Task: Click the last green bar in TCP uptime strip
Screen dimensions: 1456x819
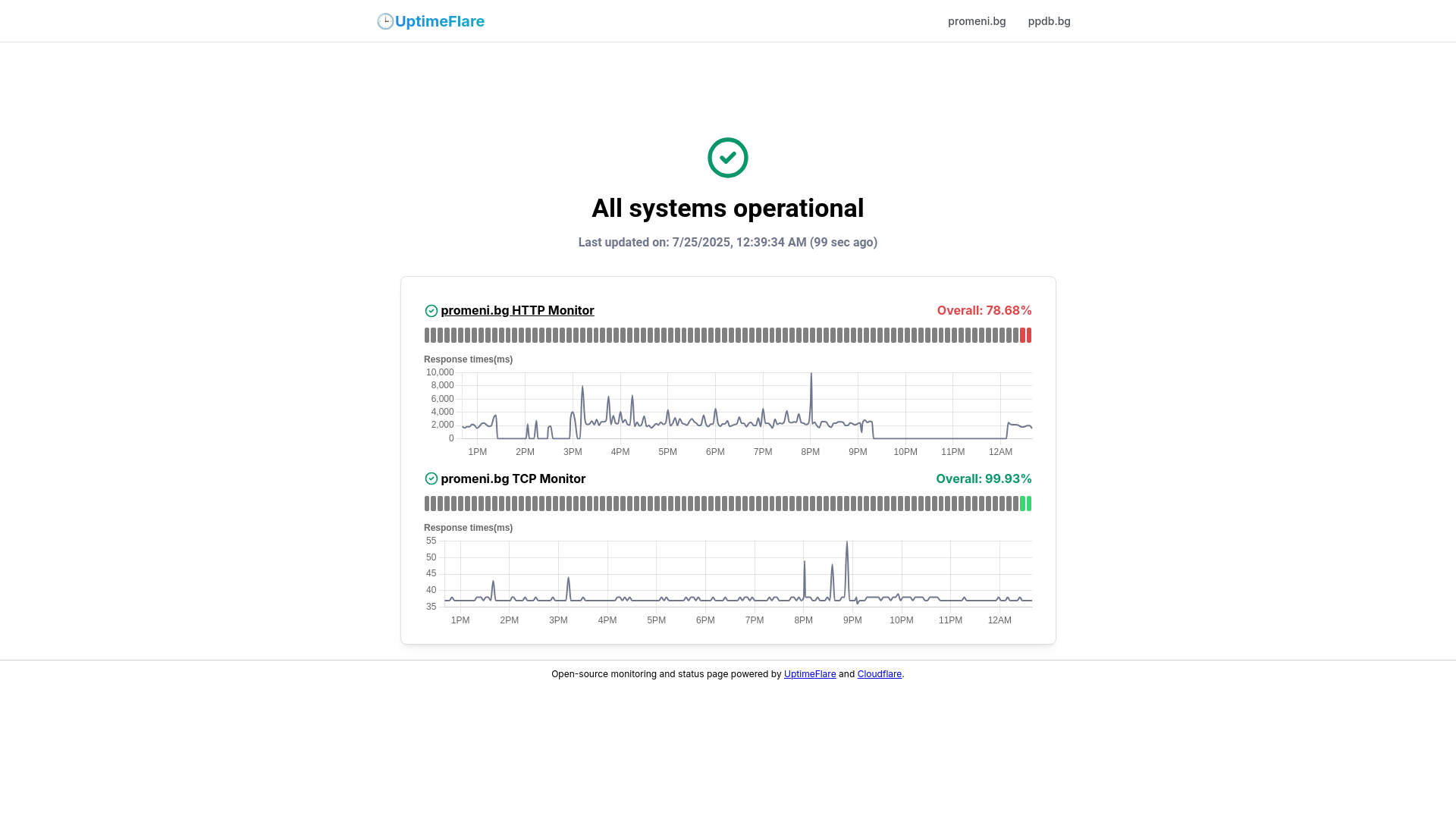Action: [1029, 504]
